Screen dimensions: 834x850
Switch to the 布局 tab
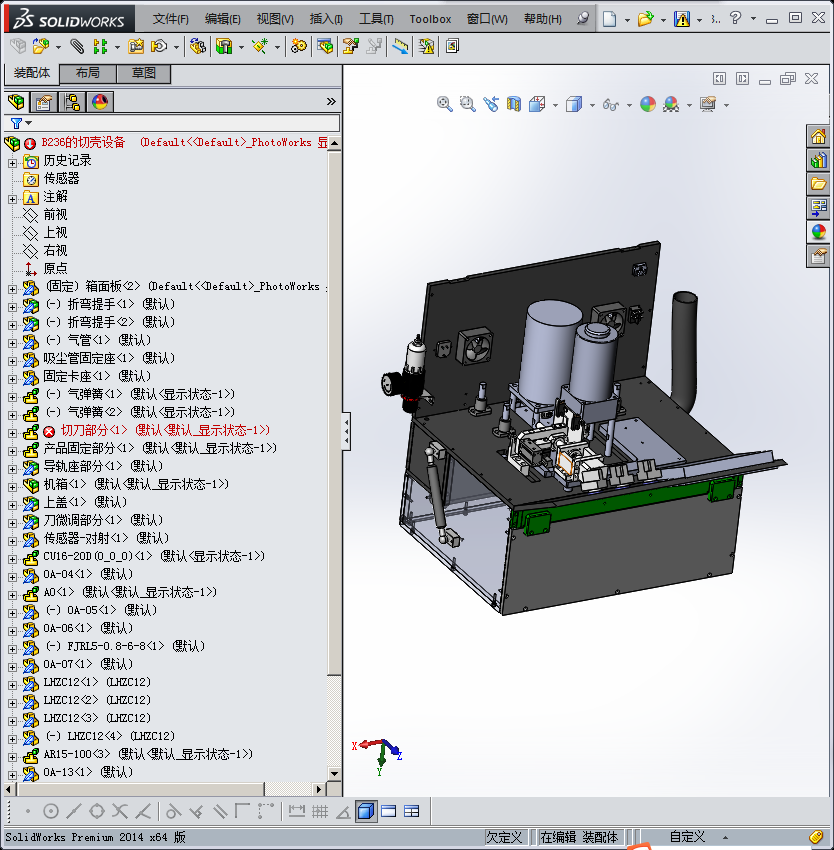coord(87,73)
